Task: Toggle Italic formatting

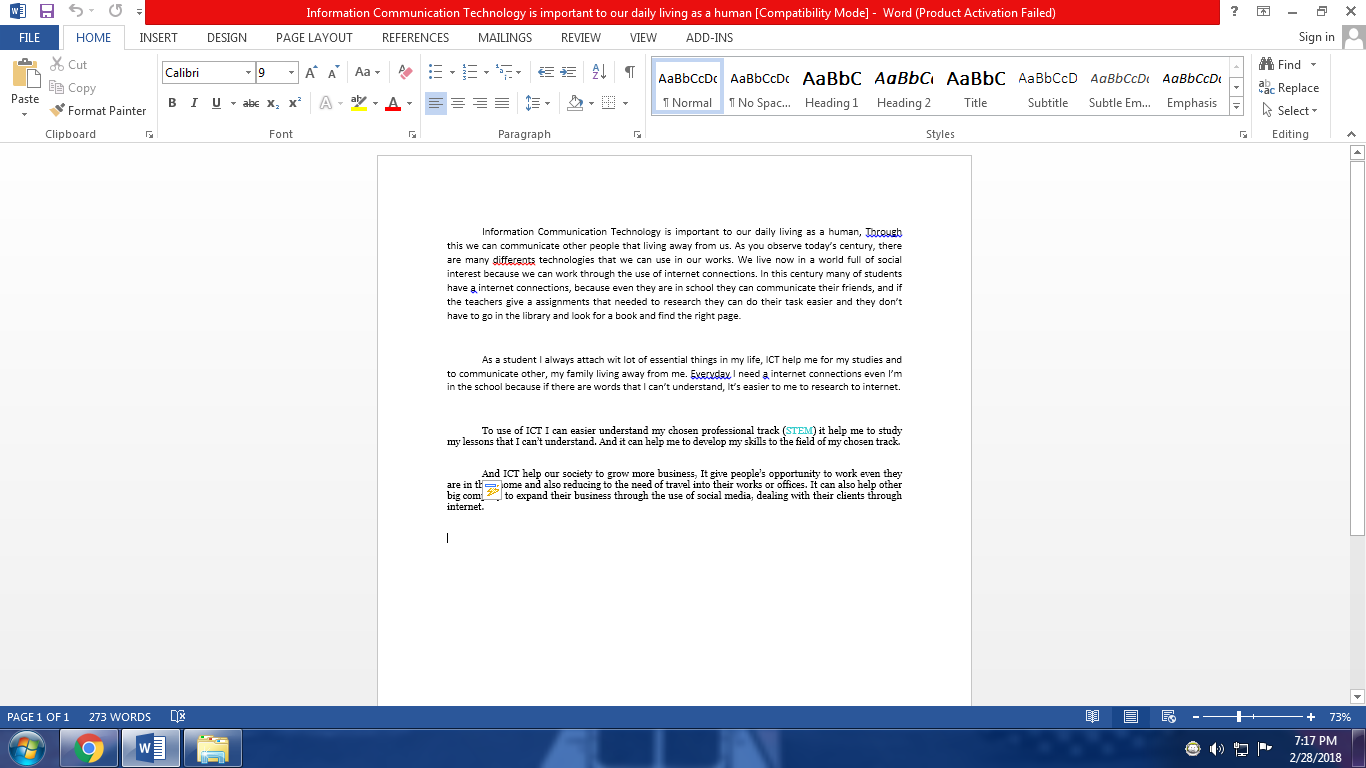Action: tap(193, 103)
